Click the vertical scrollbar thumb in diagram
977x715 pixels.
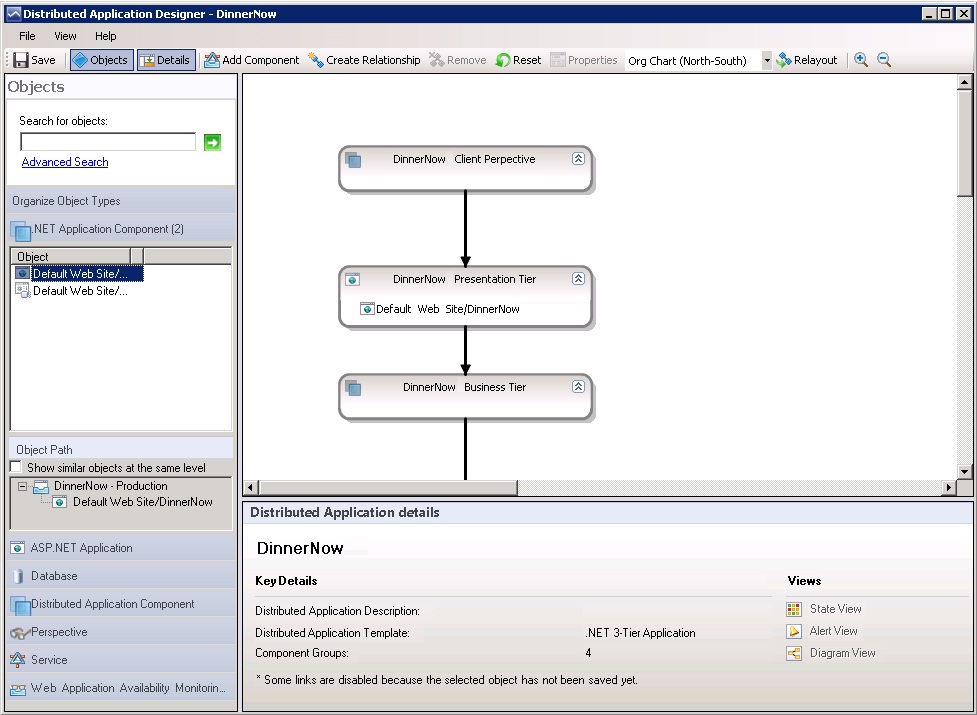964,143
